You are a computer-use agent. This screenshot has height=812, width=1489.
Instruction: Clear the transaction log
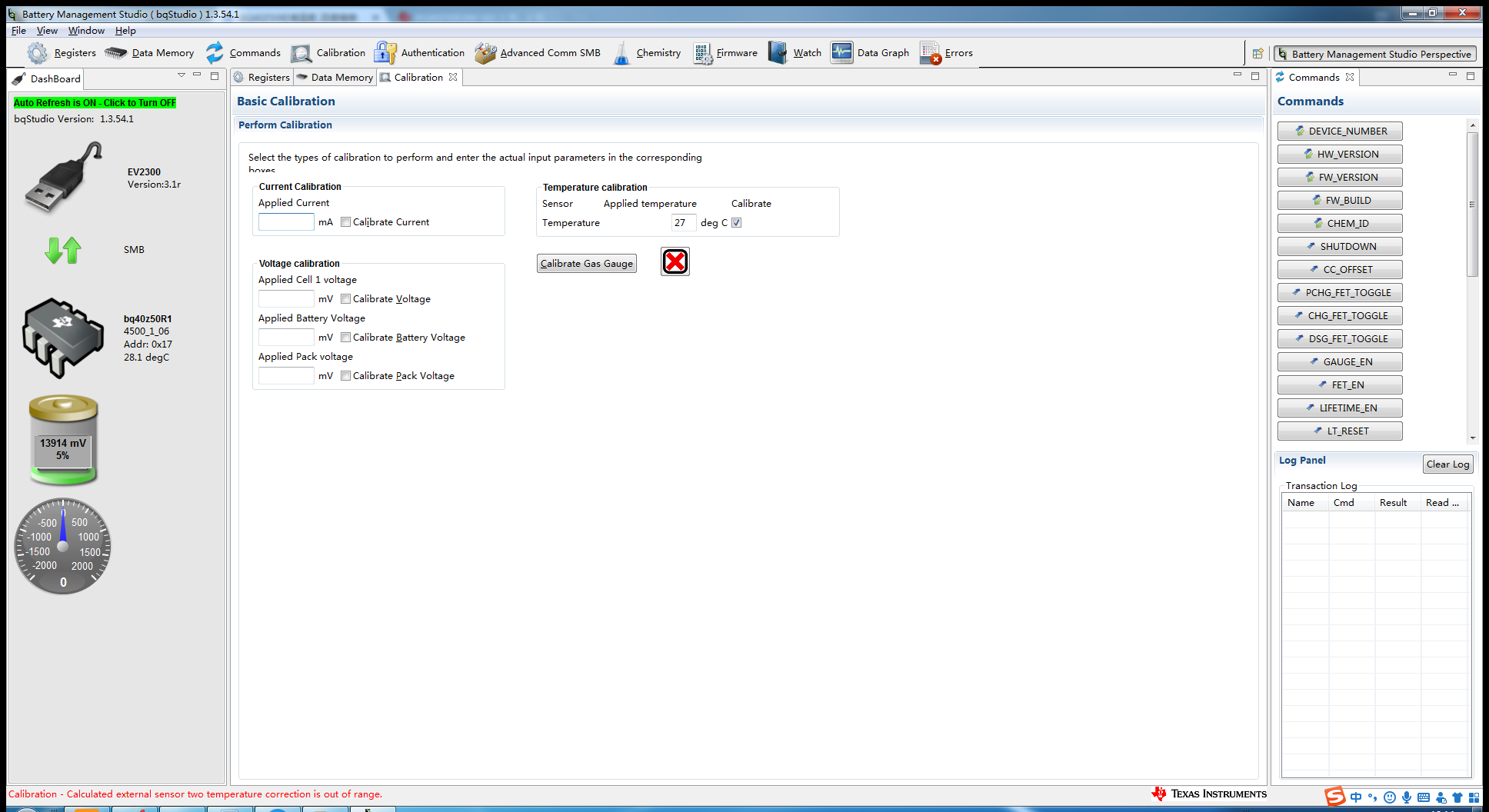click(1447, 464)
